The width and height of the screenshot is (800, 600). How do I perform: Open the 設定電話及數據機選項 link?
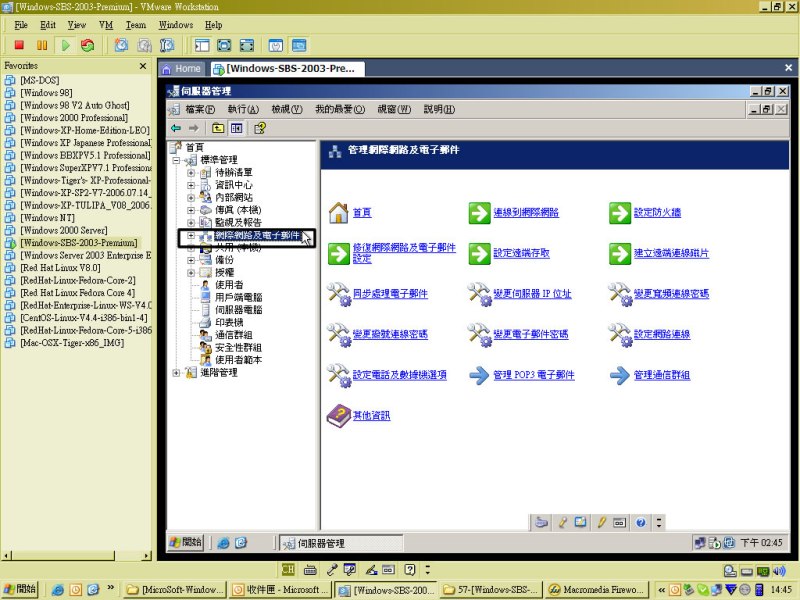399,375
